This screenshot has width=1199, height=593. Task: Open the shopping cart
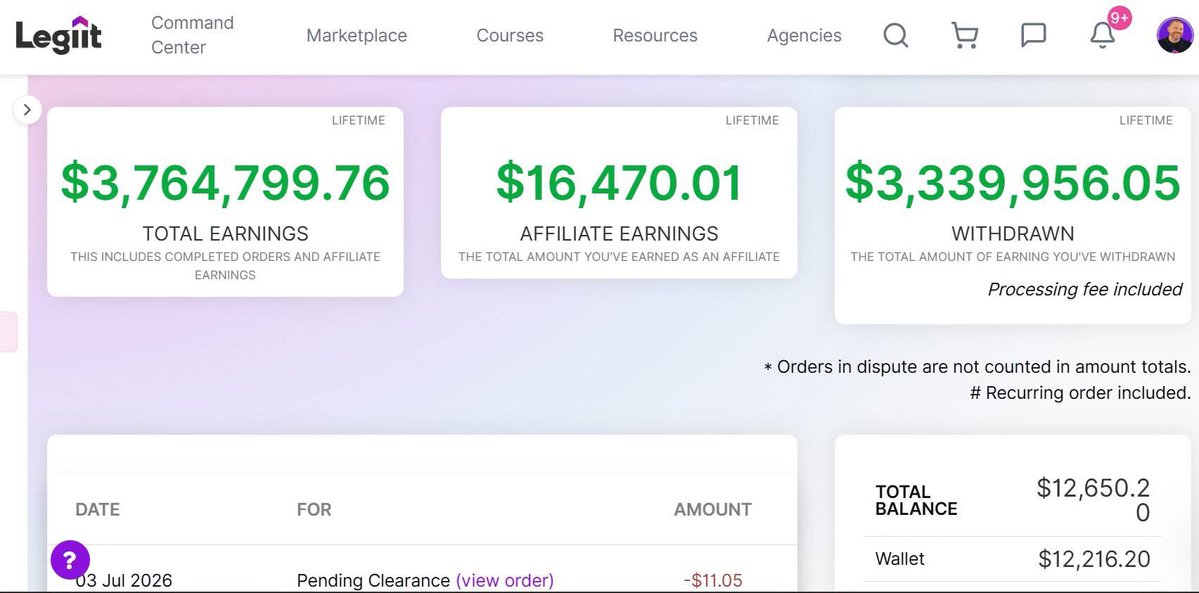click(964, 35)
